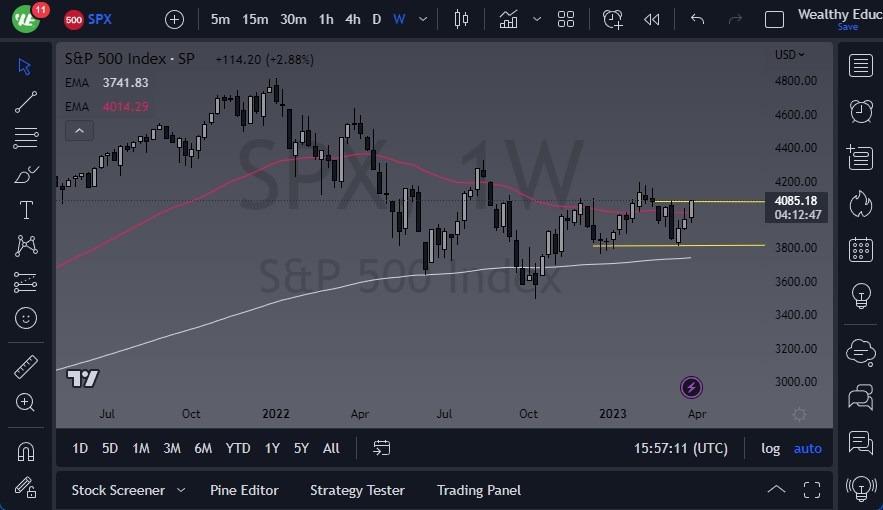
Task: Select the trend line drawing tool
Action: click(26, 102)
